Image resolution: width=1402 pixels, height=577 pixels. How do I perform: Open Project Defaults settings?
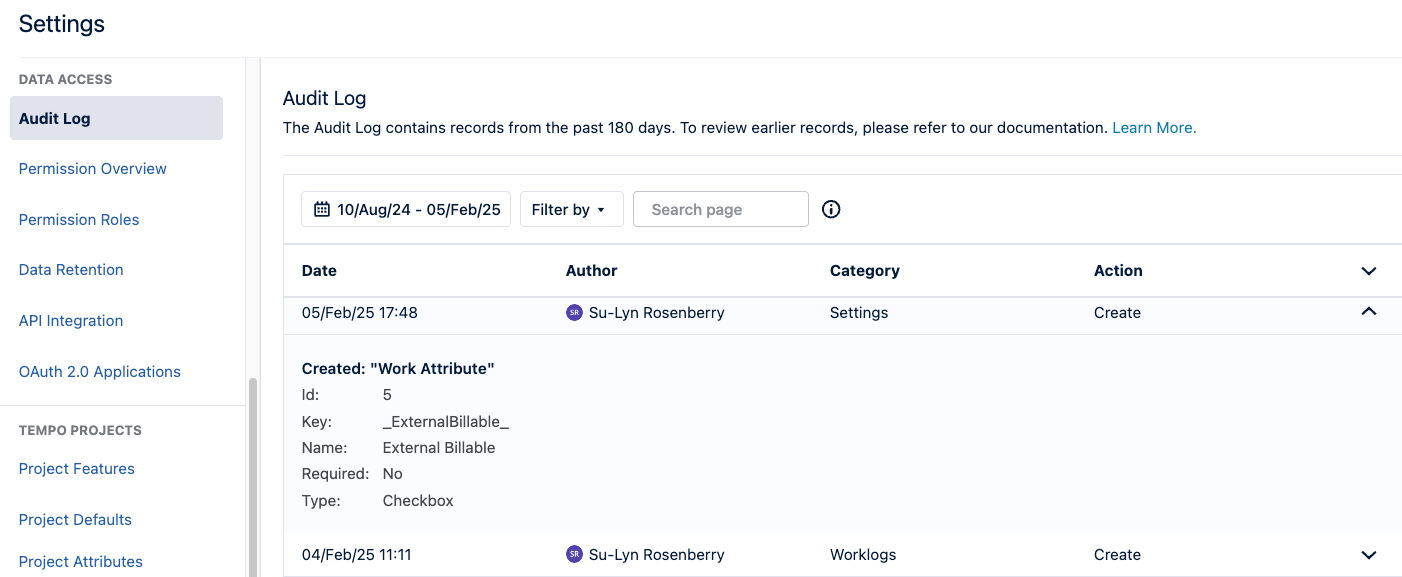tap(75, 520)
